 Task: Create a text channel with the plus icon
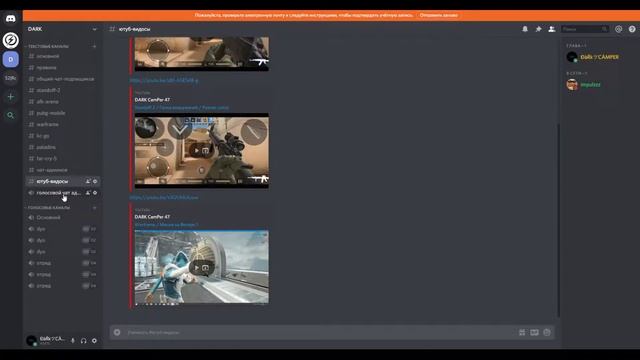[95, 47]
